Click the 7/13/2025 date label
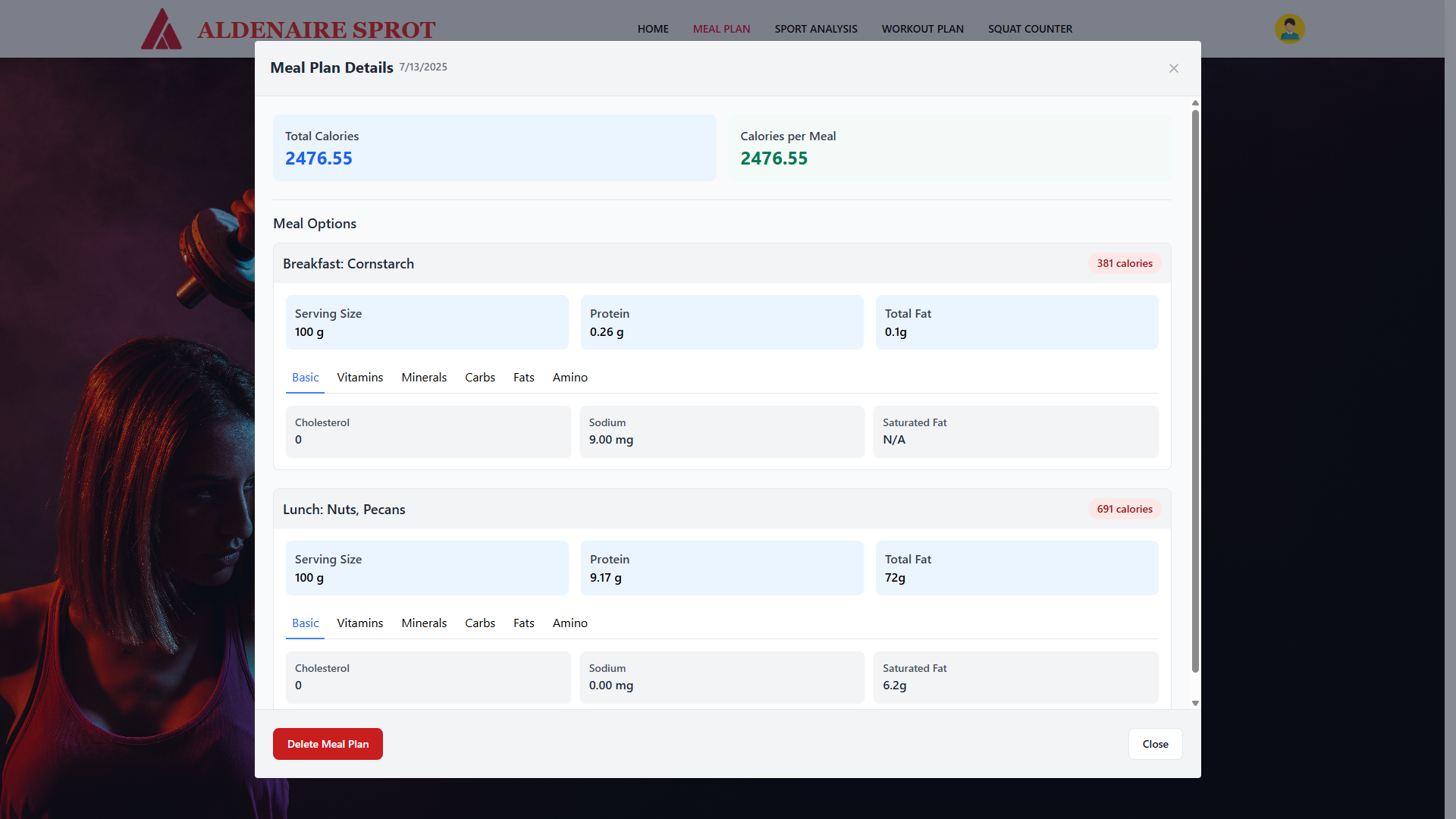The image size is (1456, 819). pyautogui.click(x=423, y=67)
